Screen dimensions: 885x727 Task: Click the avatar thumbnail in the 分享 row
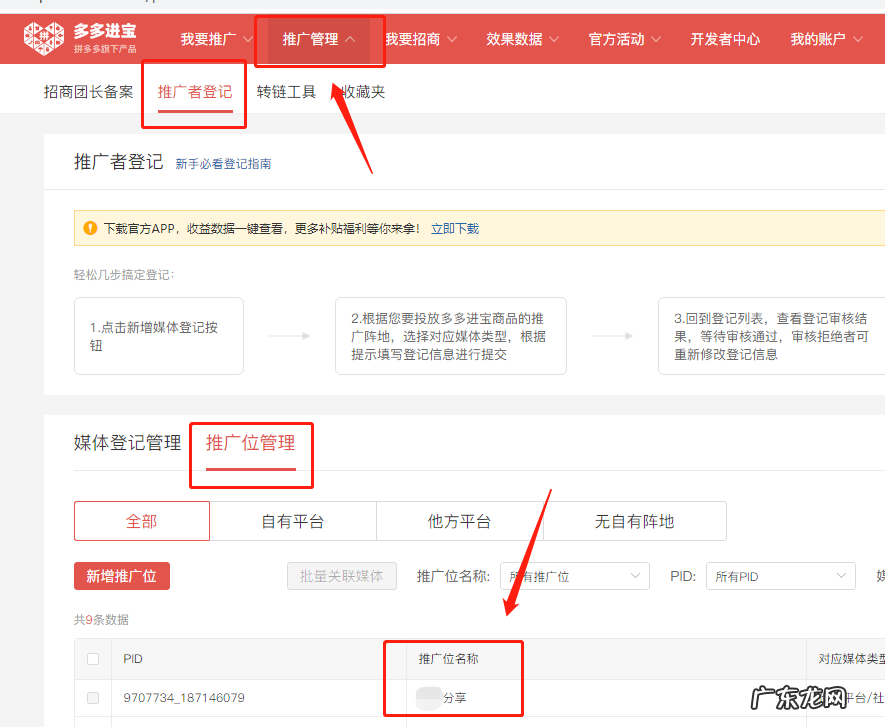[430, 698]
